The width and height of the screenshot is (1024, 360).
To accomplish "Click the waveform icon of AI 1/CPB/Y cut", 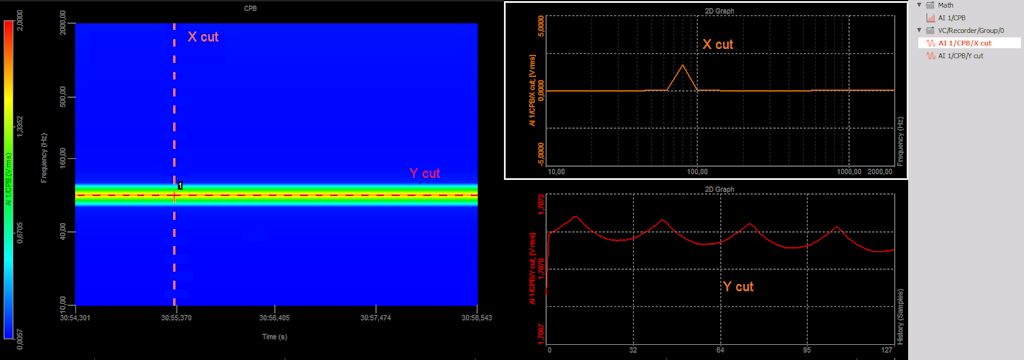I will point(931,56).
